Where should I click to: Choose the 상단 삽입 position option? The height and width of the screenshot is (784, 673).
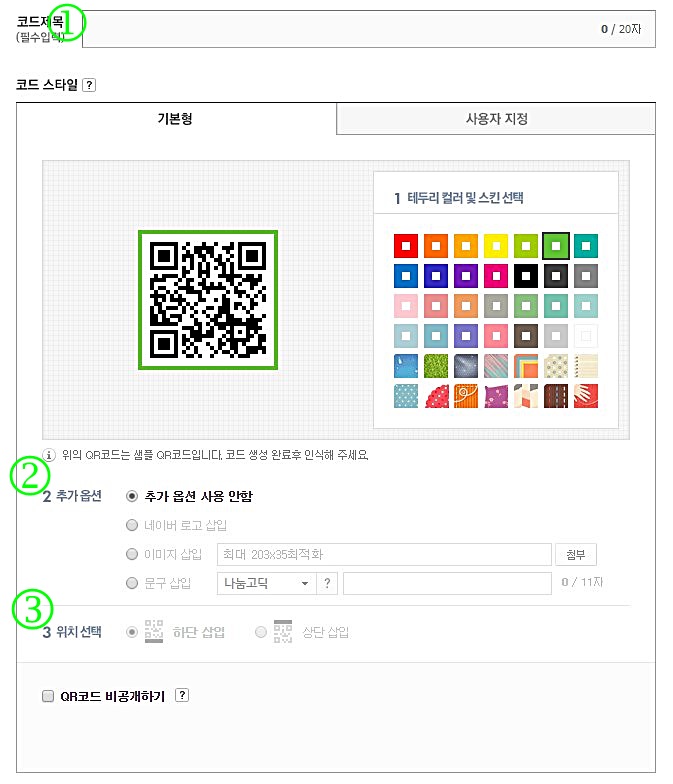pos(261,632)
